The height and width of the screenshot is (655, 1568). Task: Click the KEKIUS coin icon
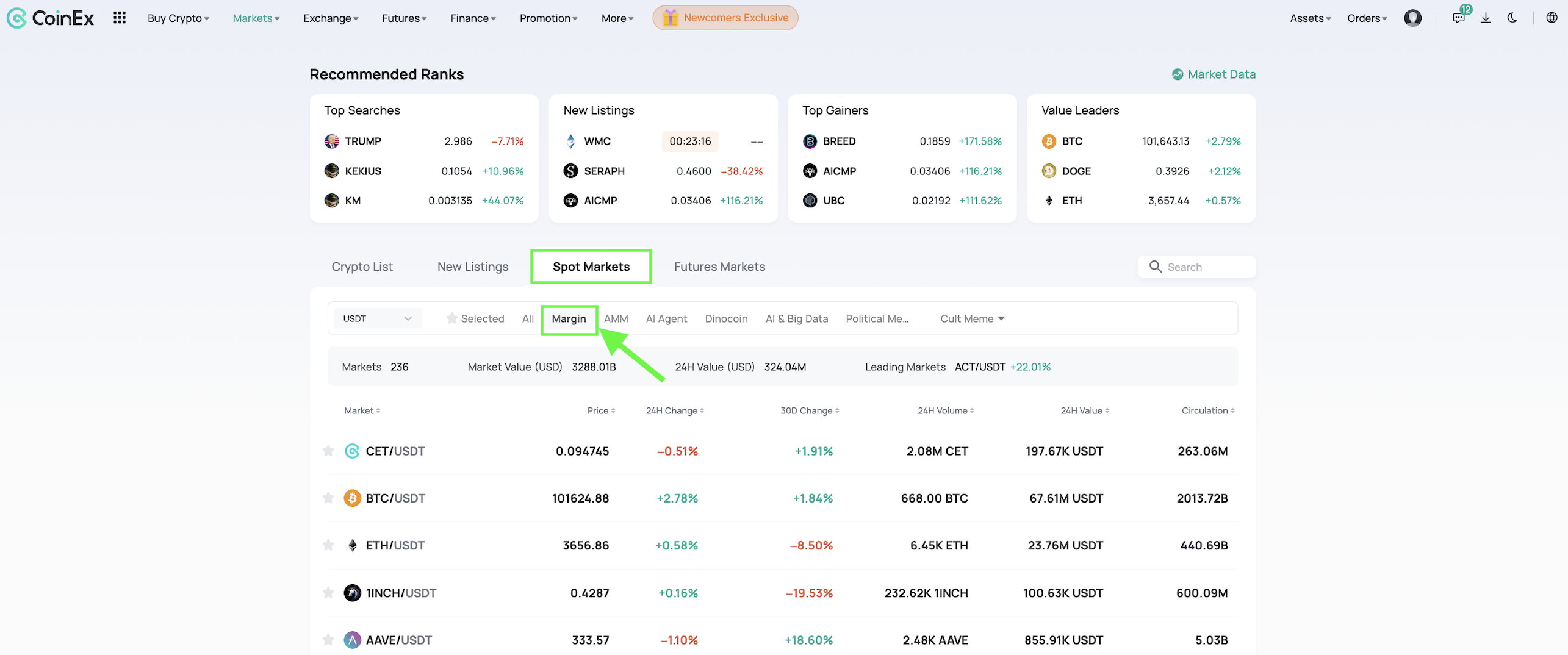coord(332,171)
